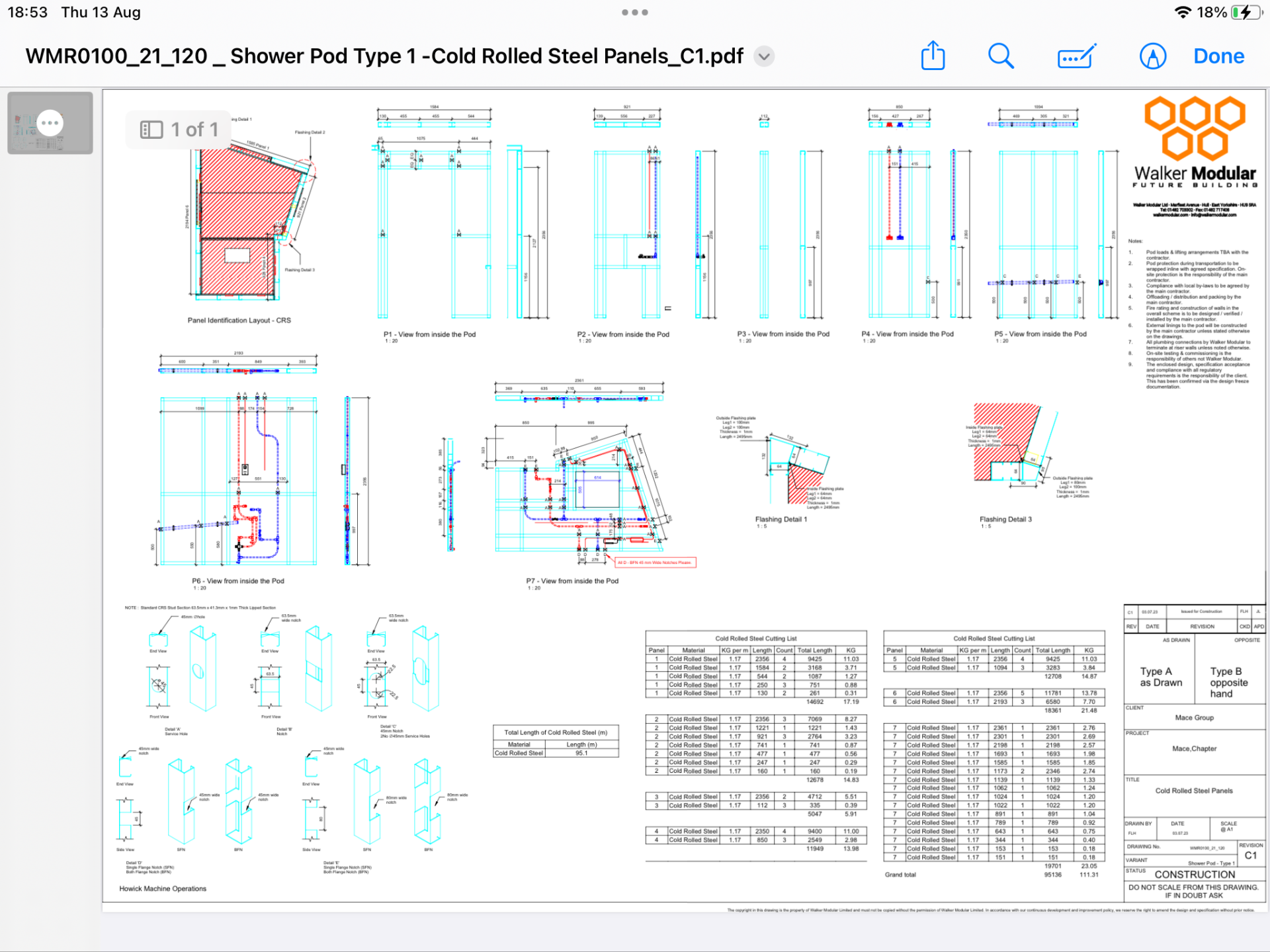This screenshot has height=952, width=1270.
Task: Tap Done to close the PDF
Action: point(1218,56)
